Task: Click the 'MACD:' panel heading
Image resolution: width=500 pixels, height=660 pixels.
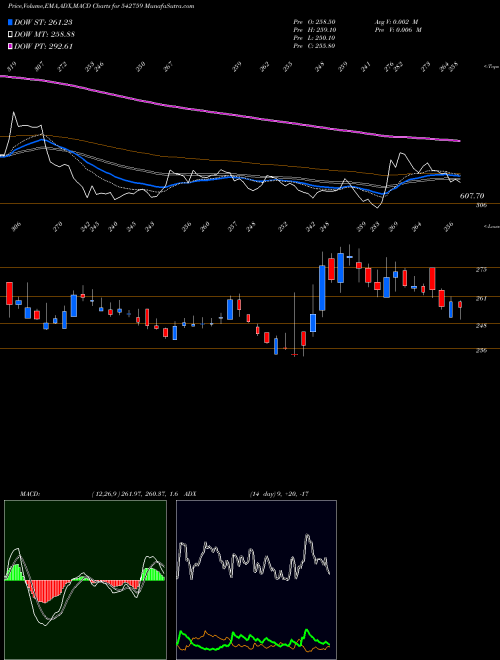Action: tap(30, 494)
